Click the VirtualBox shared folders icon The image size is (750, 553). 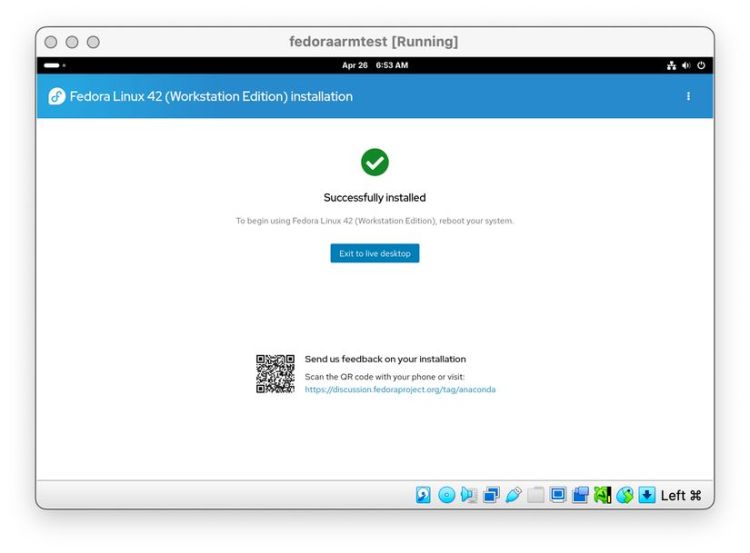tap(536, 495)
